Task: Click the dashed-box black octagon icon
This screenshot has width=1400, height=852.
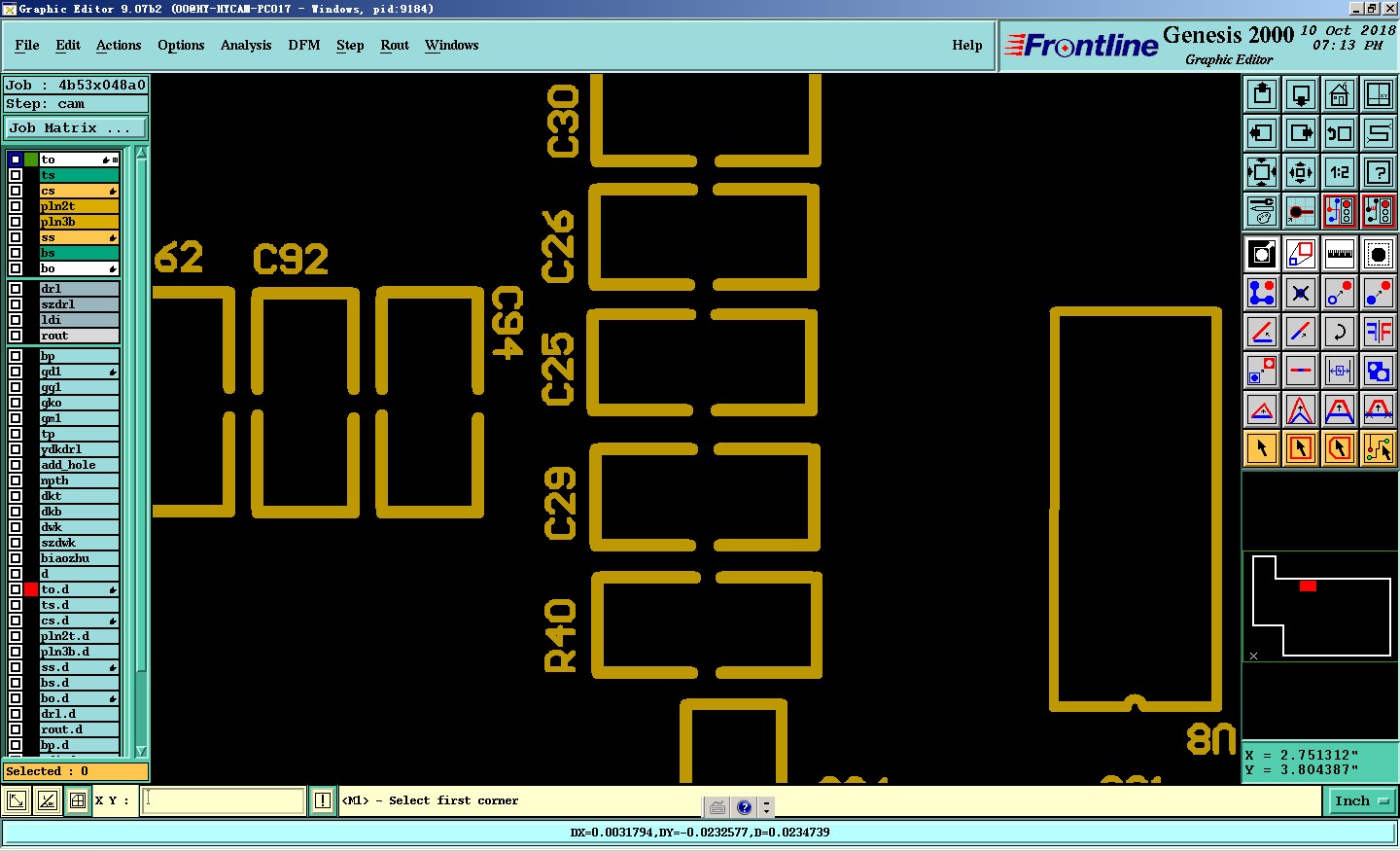Action: coord(1379,254)
